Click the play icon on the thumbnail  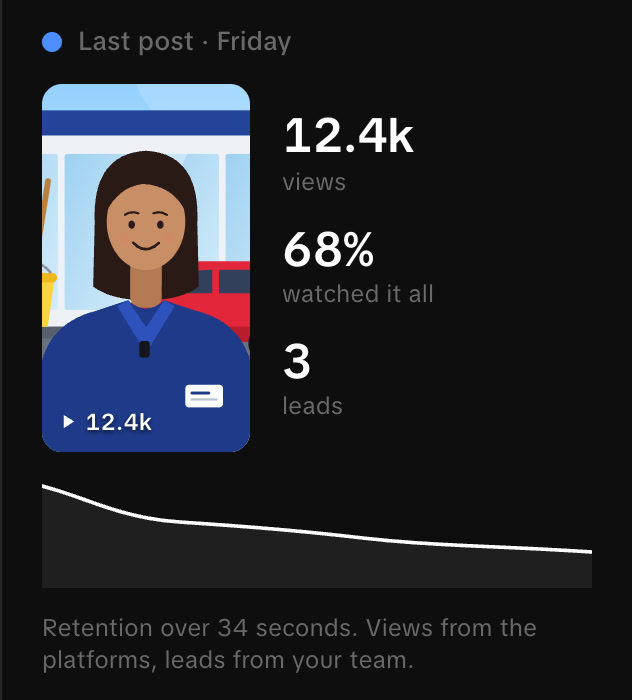[68, 422]
